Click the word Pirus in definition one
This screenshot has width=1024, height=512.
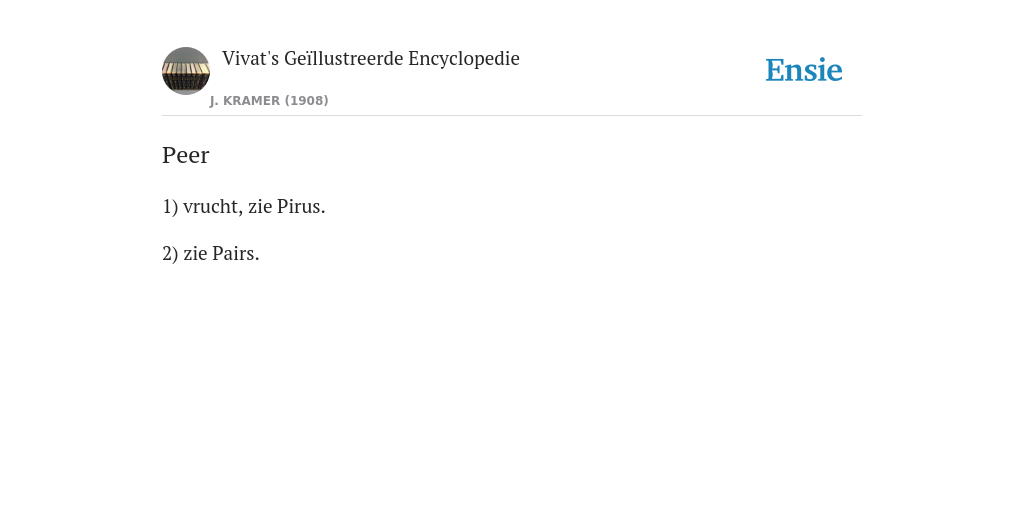301,206
